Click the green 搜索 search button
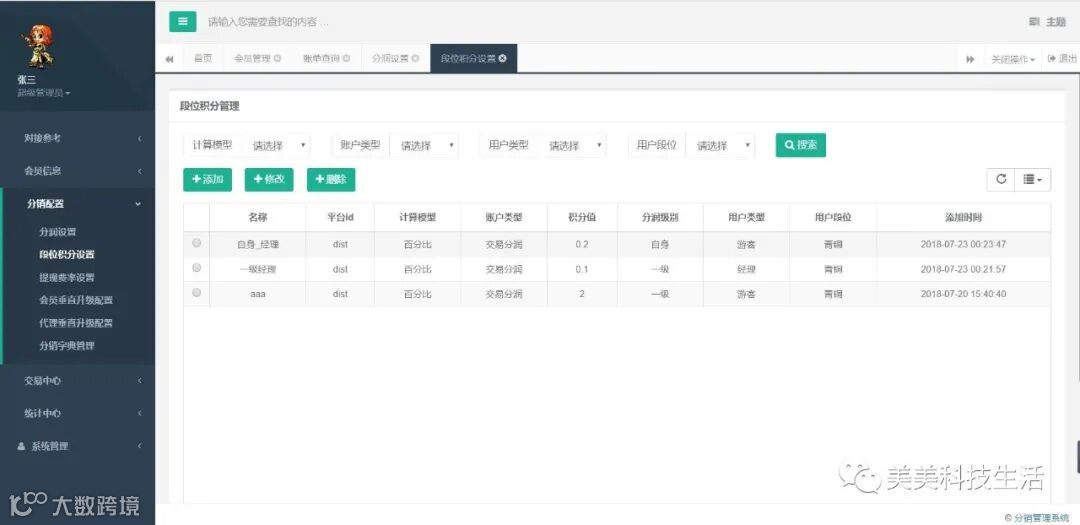This screenshot has width=1080, height=525. pos(800,145)
